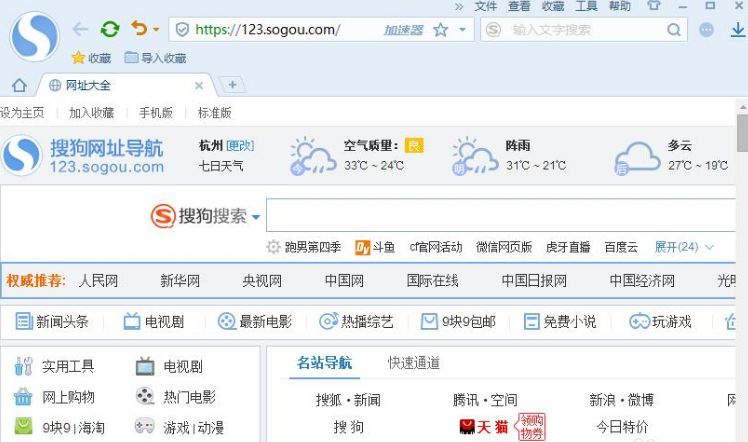The height and width of the screenshot is (442, 748).
Task: Click the 新闻头条 icon entry
Action: point(52,321)
